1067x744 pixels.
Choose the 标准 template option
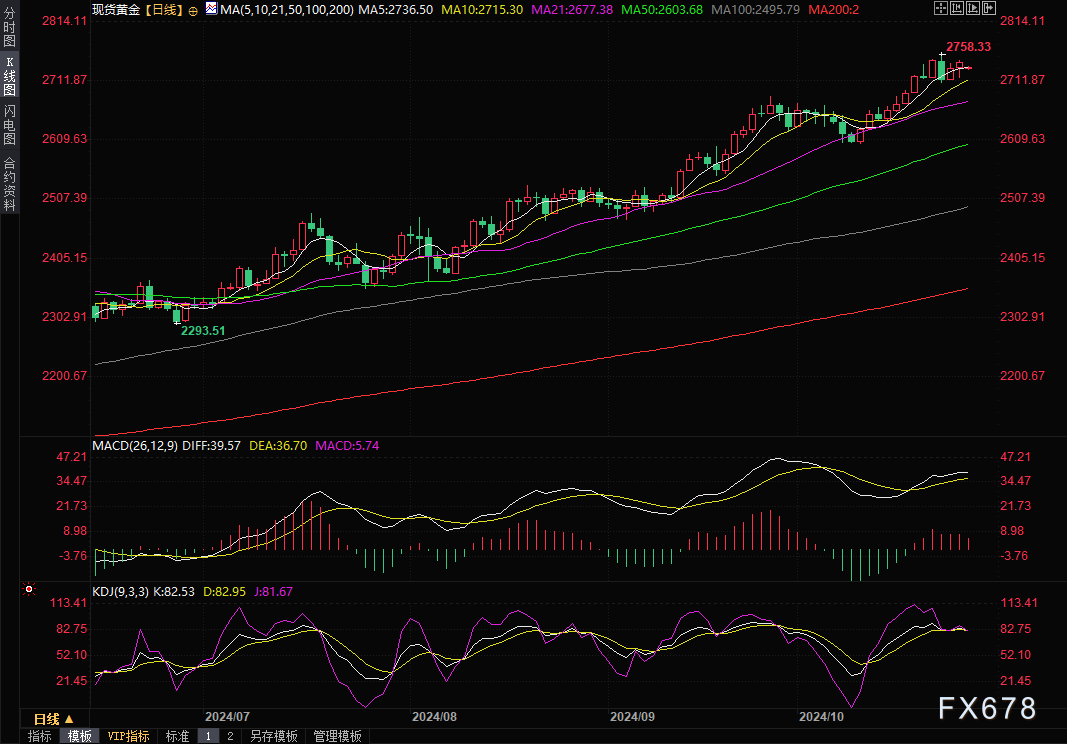click(x=177, y=736)
